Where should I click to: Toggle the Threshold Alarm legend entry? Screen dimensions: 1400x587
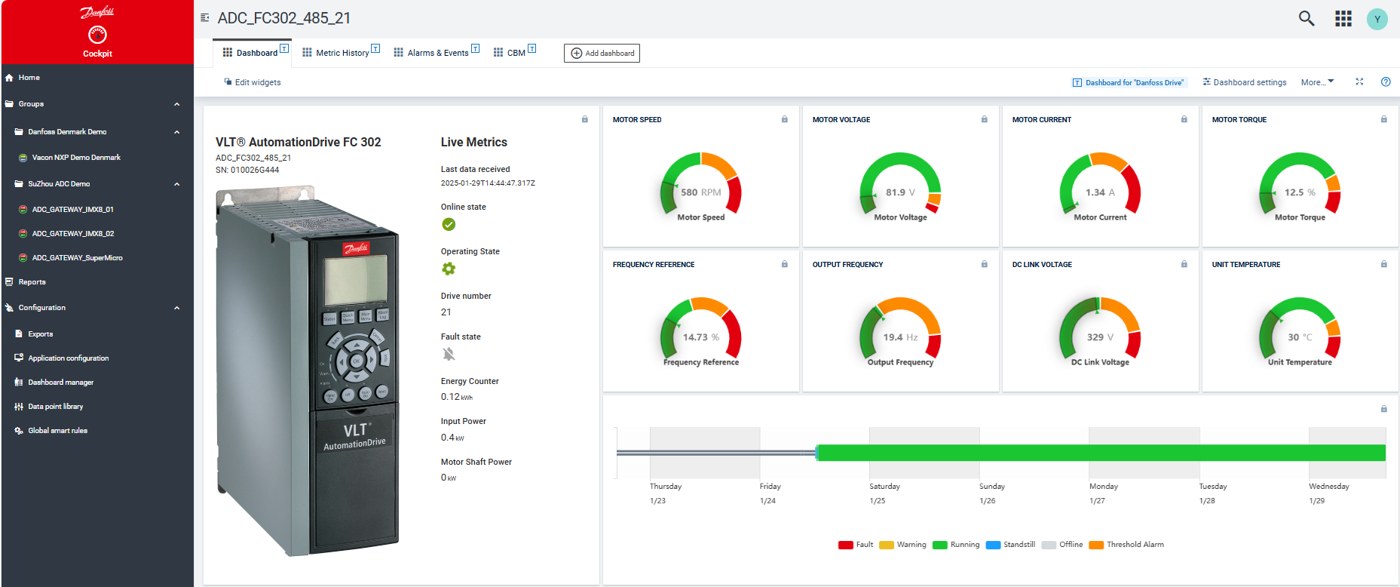[x=1126, y=545]
